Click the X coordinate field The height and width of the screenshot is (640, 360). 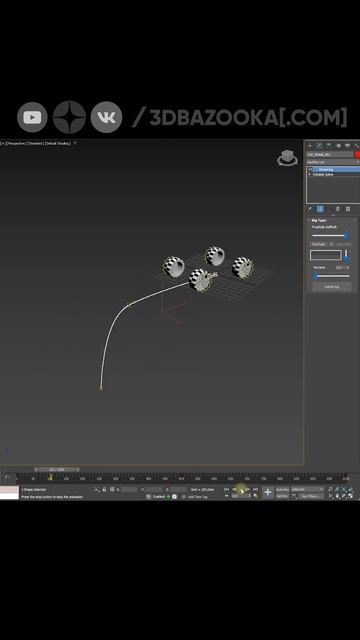click(x=129, y=490)
